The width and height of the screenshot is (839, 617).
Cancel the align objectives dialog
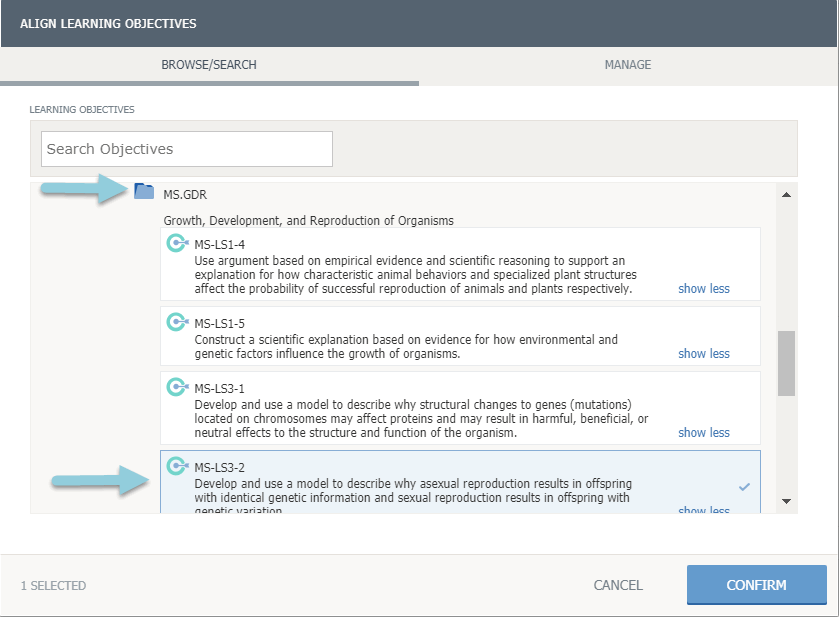point(618,585)
